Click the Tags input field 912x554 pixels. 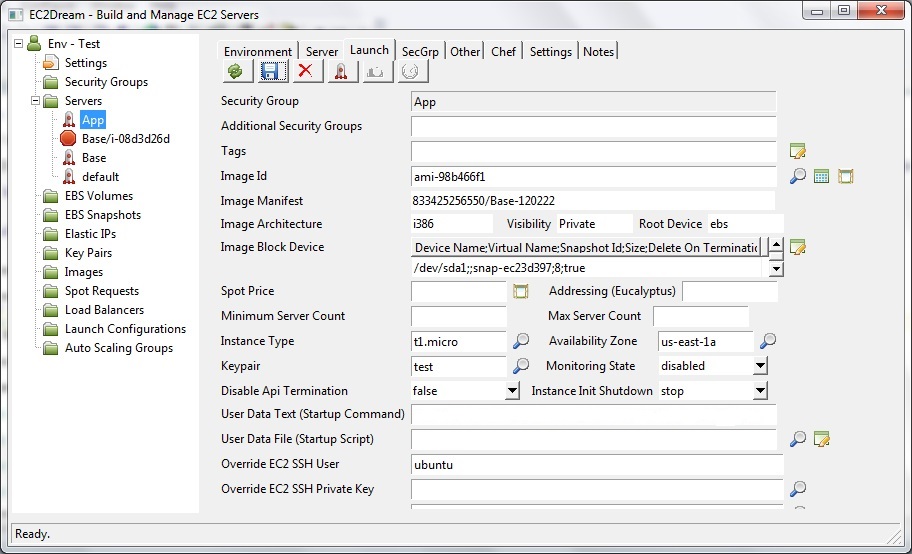(x=594, y=151)
